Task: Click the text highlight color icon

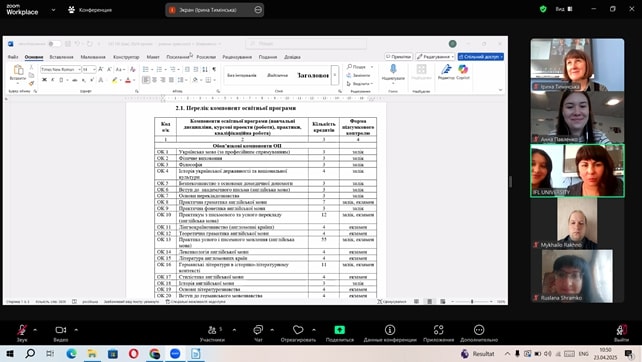Action: pos(115,80)
